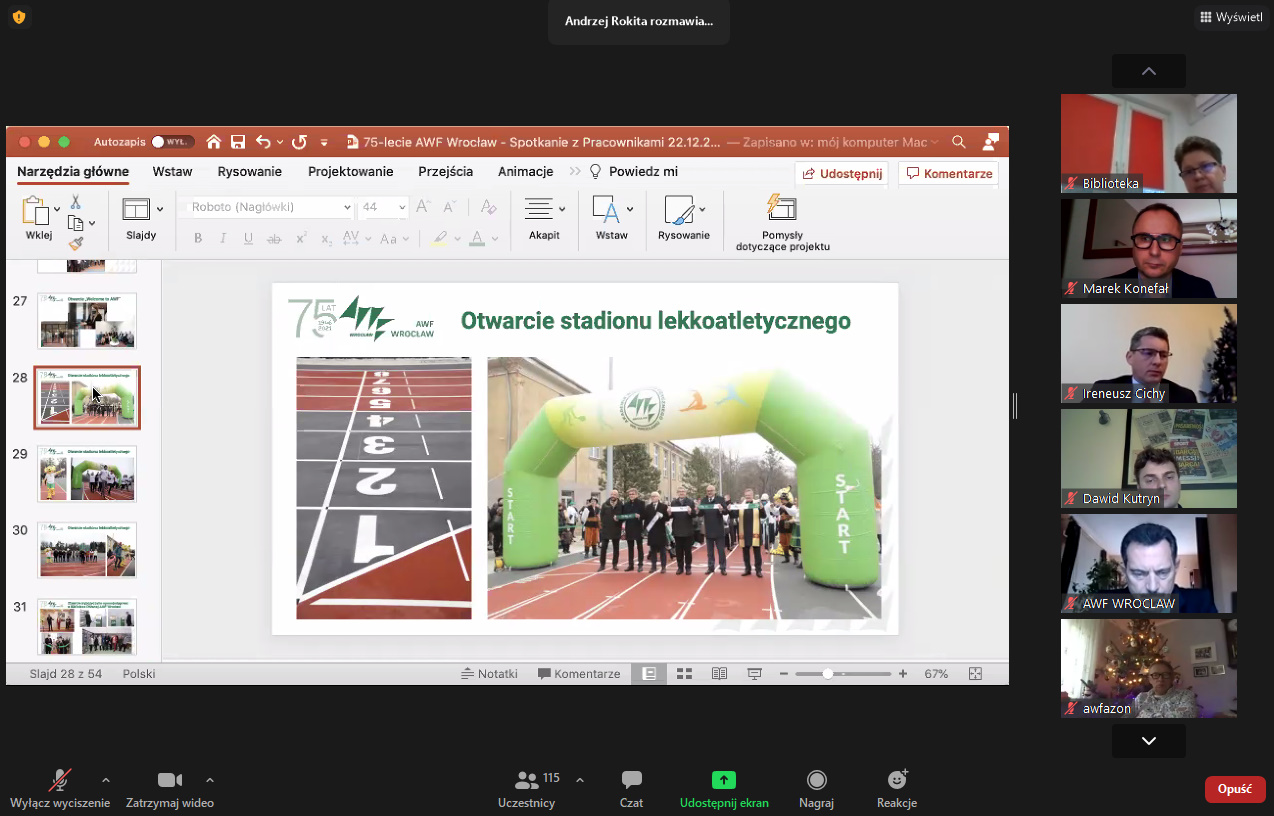Show next participants with down arrow
Viewport: 1274px width, 816px height.
tap(1149, 741)
